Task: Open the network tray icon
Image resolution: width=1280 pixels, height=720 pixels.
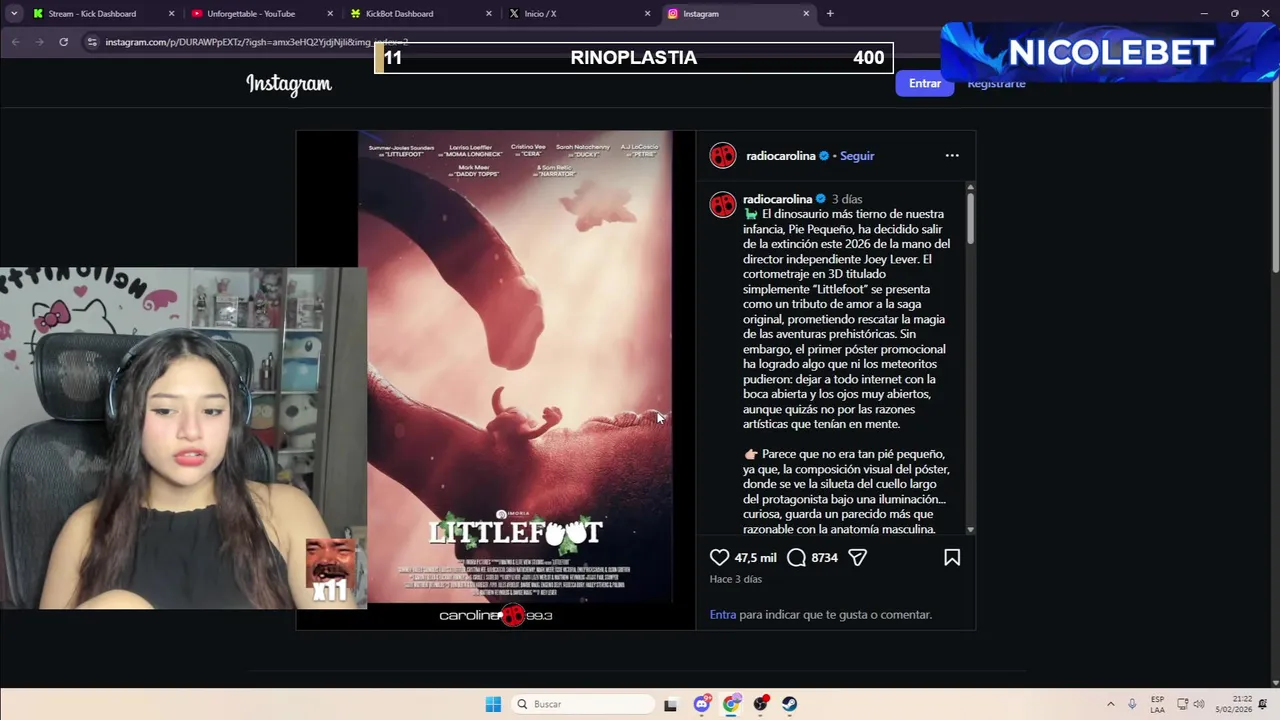Action: 1182,704
